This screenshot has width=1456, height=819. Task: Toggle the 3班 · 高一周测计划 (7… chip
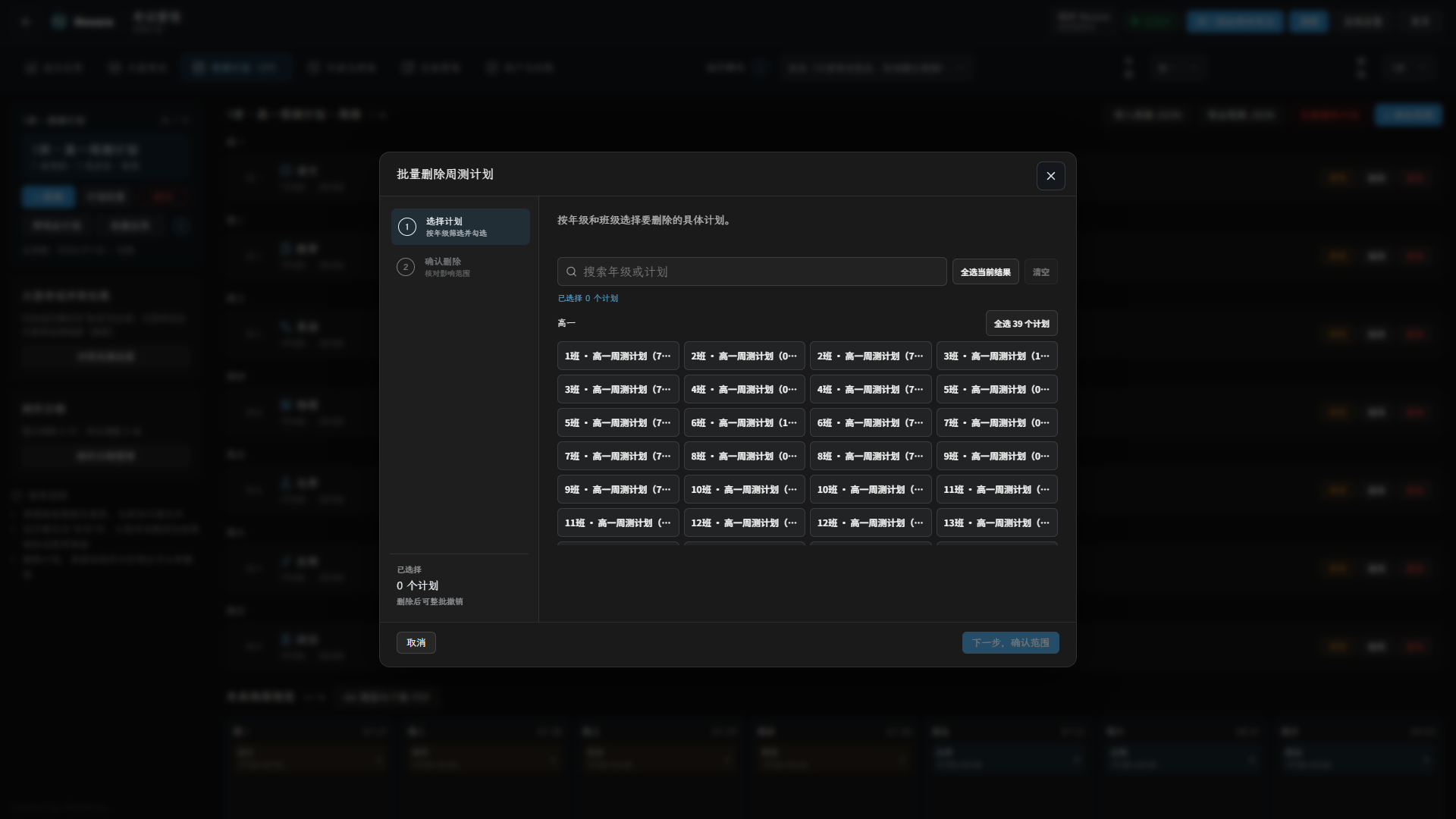[618, 389]
